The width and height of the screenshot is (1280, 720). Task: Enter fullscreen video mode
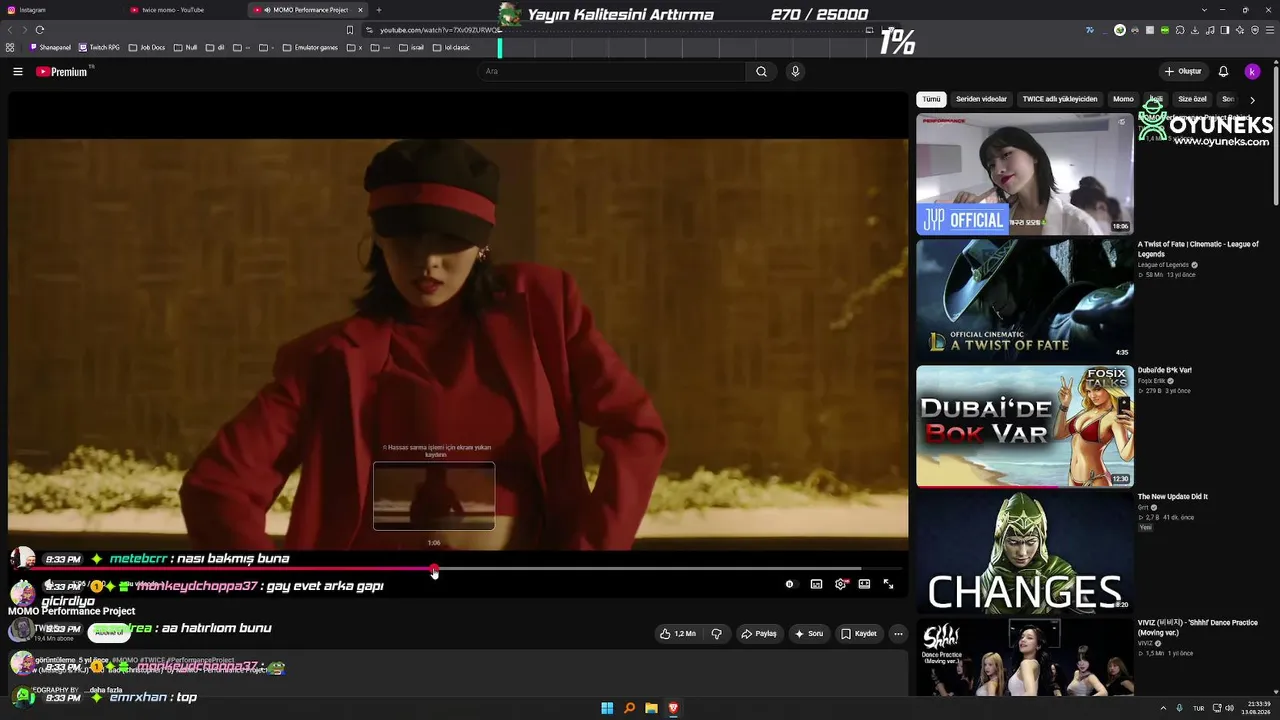coord(888,584)
